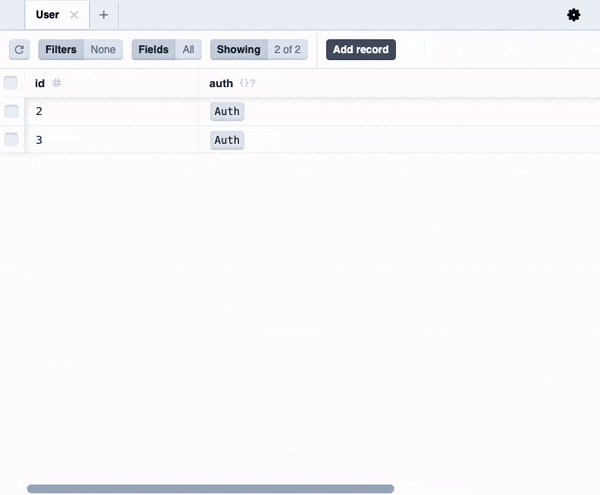
Task: Open the Auth relation in row 3
Action: click(227, 140)
